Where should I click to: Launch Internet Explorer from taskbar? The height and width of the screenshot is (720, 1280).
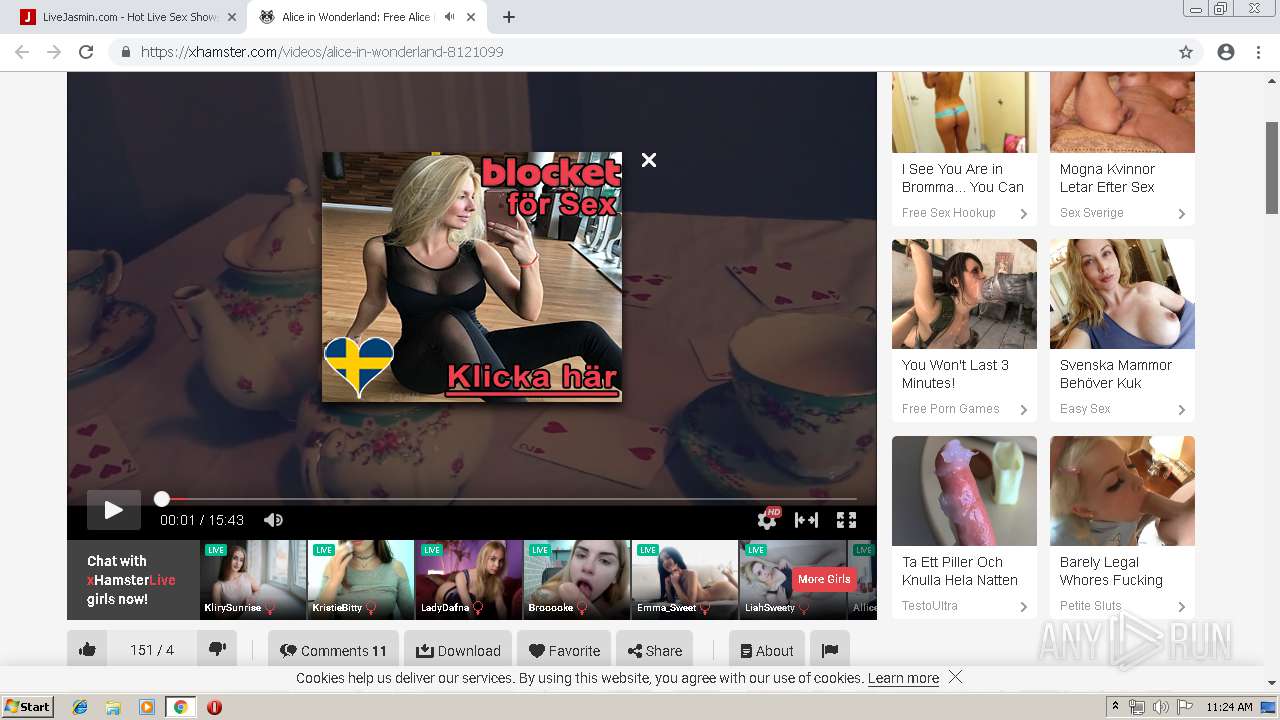point(80,707)
